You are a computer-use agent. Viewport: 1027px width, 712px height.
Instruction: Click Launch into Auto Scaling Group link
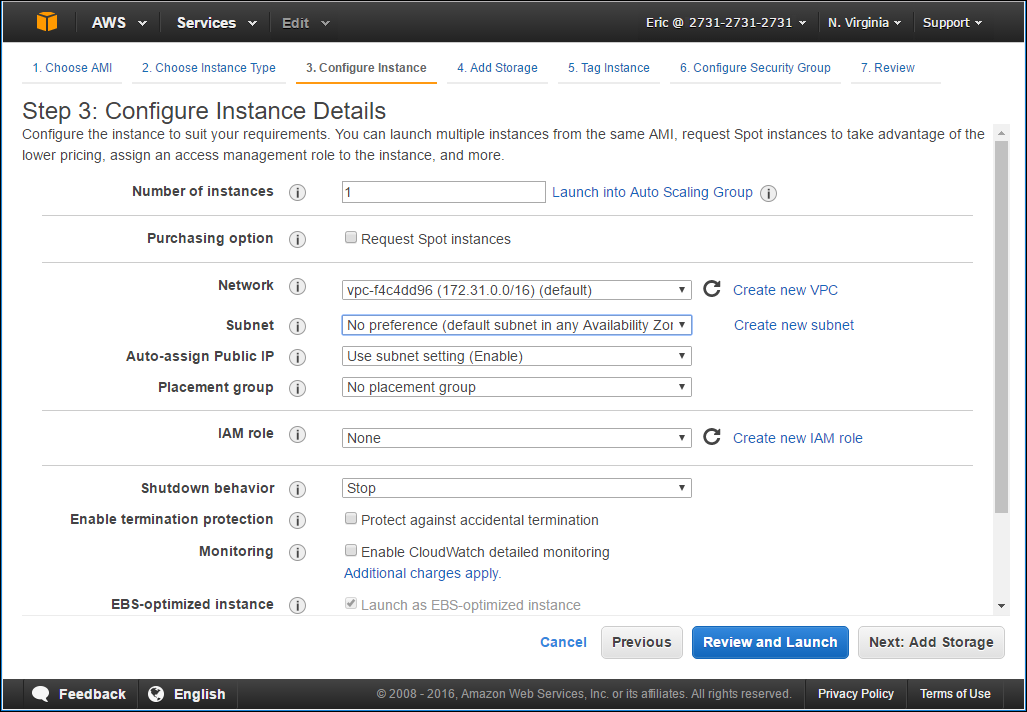coord(652,193)
